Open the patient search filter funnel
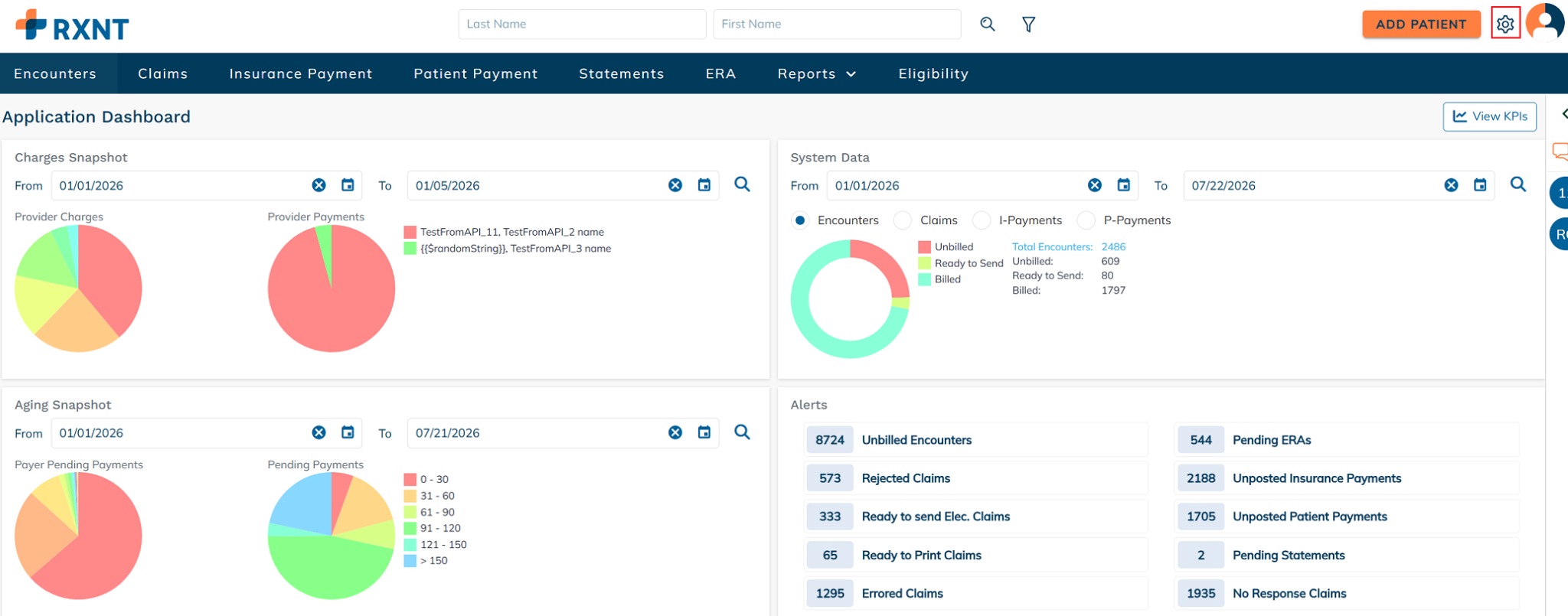The image size is (1568, 616). [1029, 24]
